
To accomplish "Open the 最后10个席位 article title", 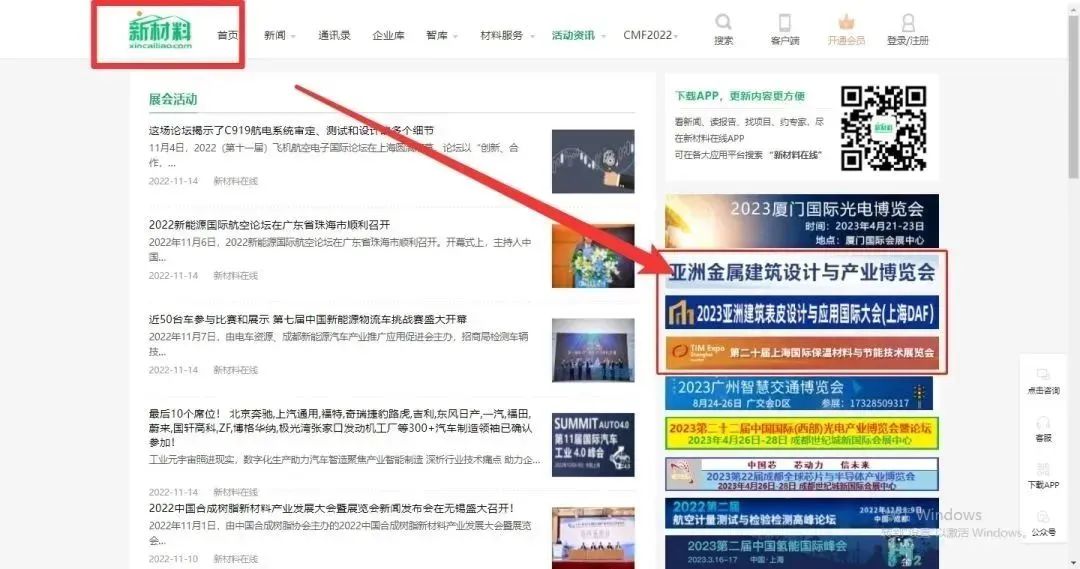I will coord(340,427).
